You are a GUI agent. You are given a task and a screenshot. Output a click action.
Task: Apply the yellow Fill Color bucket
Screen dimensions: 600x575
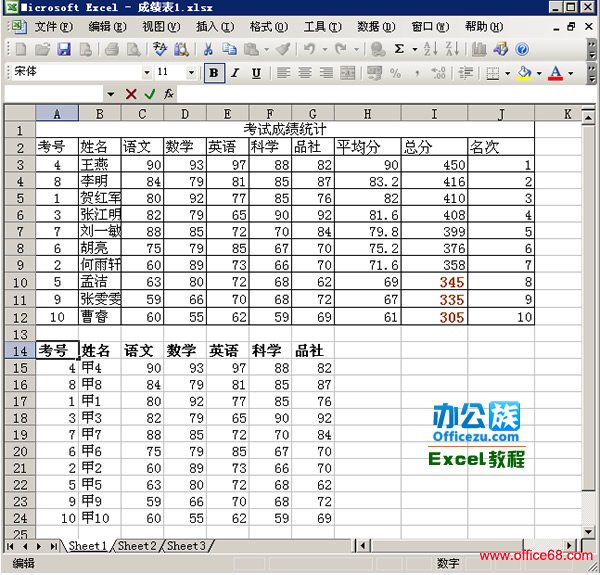pos(524,73)
